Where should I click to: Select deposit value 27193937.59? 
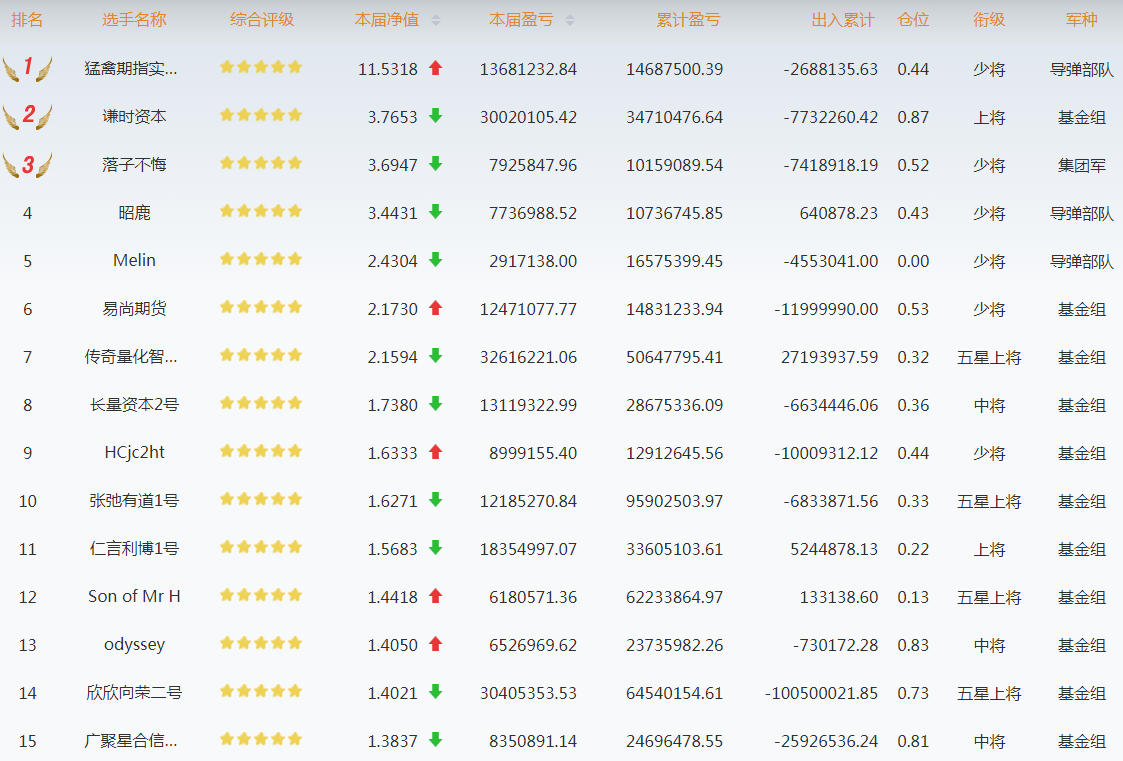(829, 357)
